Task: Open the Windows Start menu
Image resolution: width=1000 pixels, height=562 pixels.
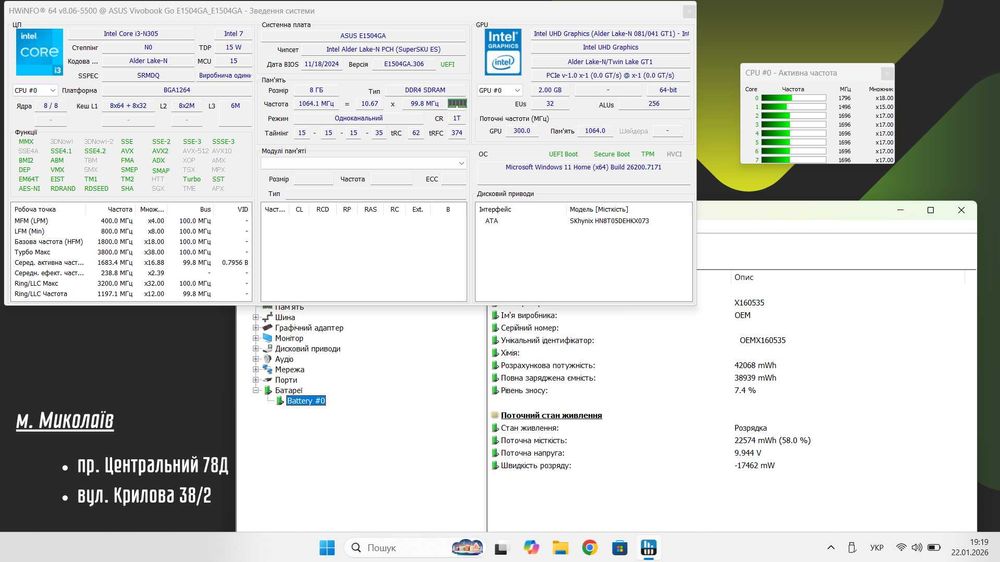Action: pyautogui.click(x=327, y=547)
